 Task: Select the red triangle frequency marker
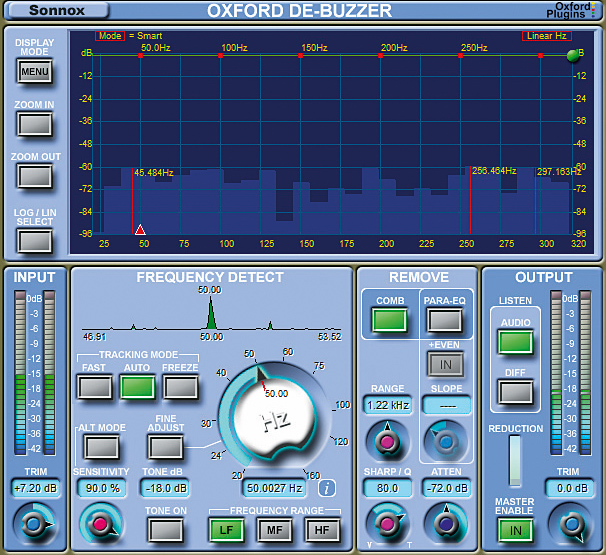(140, 230)
